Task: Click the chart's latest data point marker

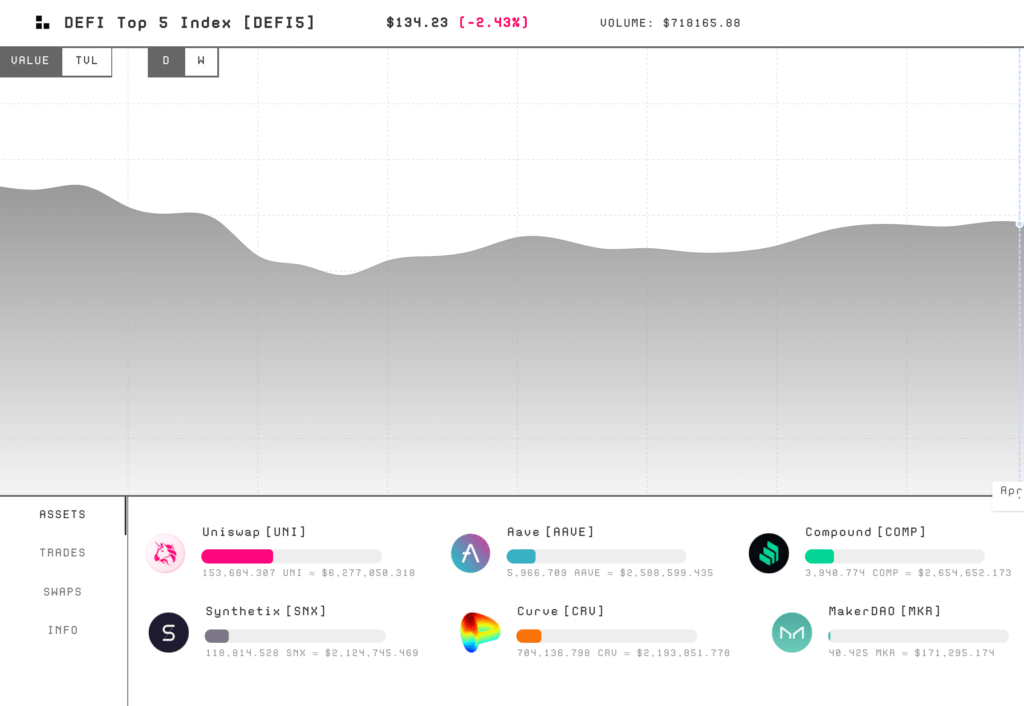Action: pyautogui.click(x=1019, y=224)
